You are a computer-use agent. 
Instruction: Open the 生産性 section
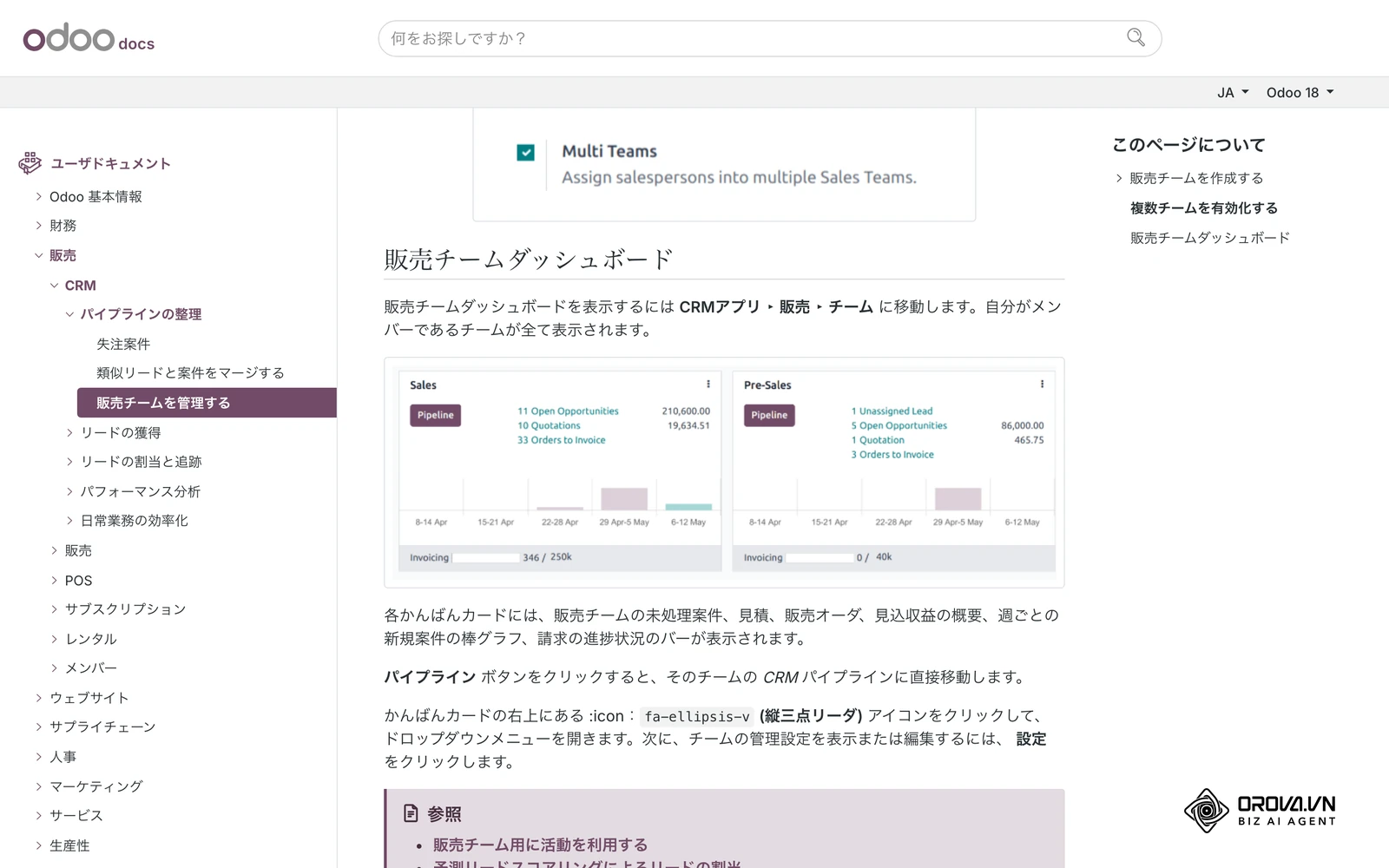69,845
